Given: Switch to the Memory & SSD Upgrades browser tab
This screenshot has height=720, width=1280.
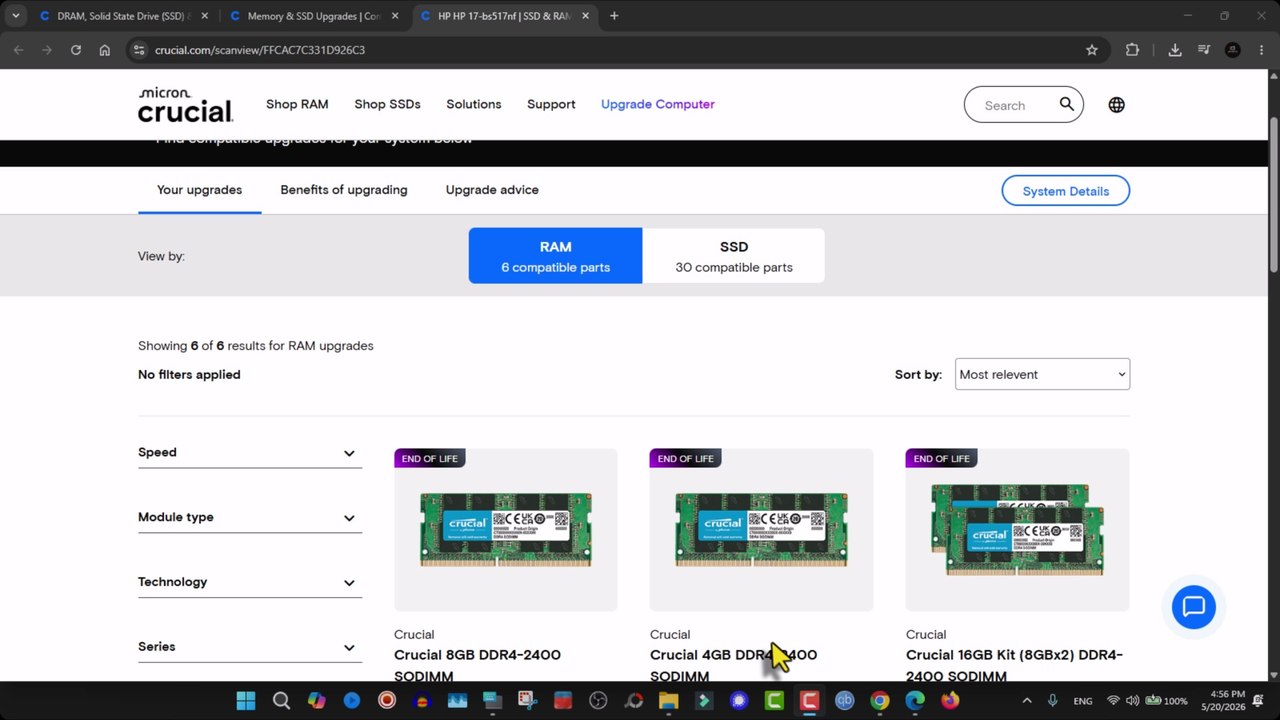Looking at the screenshot, I should 314,16.
